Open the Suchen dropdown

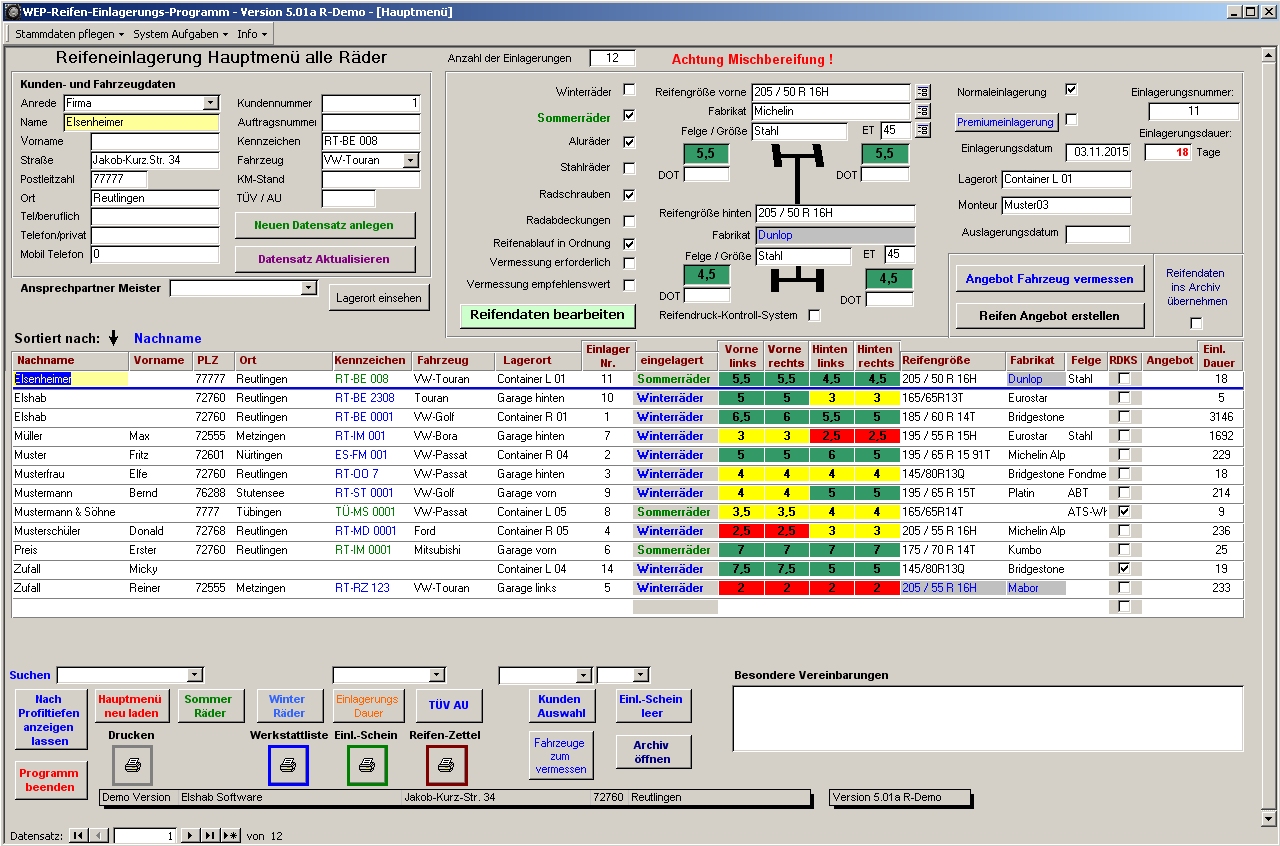click(194, 676)
